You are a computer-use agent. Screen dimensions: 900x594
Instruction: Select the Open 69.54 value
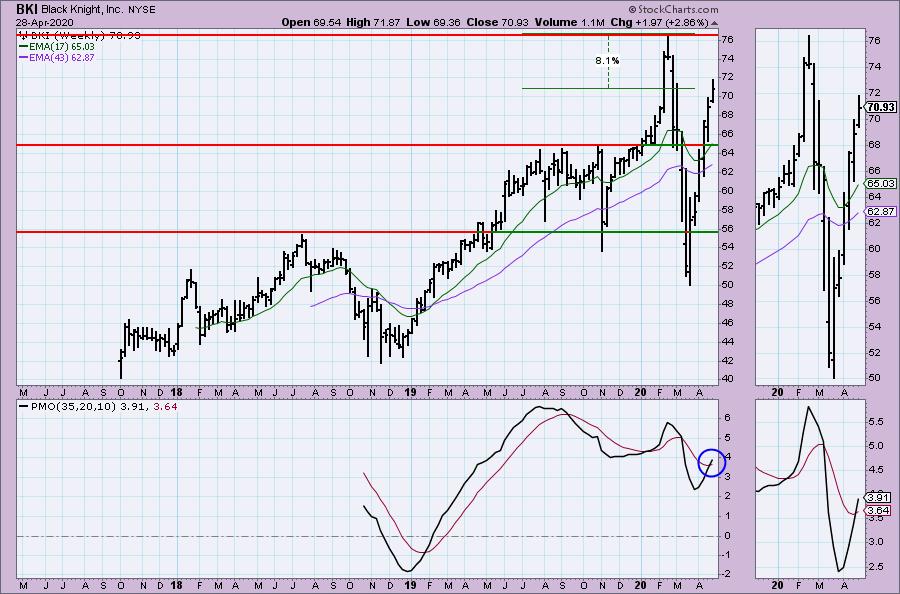tap(311, 22)
